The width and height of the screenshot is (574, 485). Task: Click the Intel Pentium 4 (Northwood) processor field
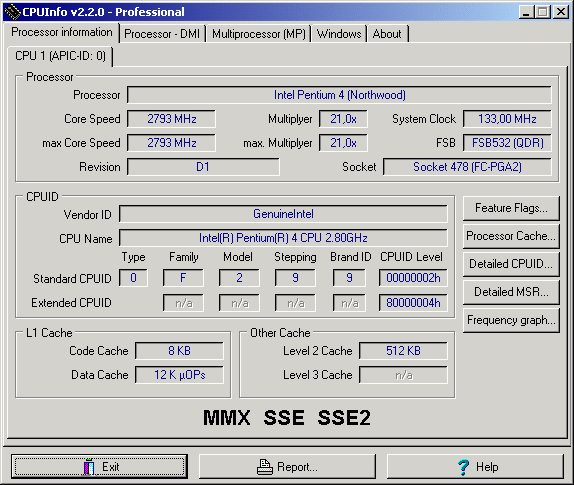coord(339,95)
